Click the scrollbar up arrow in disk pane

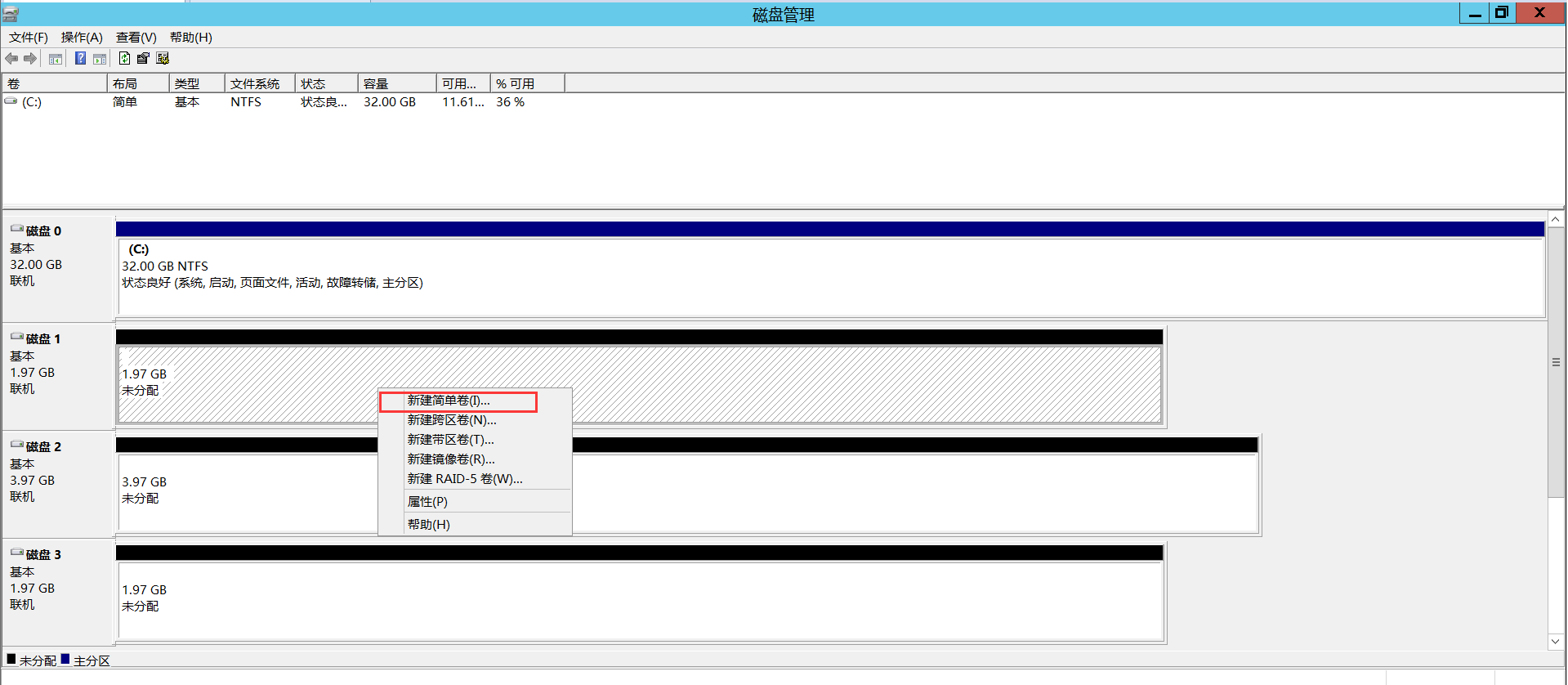(x=1556, y=220)
